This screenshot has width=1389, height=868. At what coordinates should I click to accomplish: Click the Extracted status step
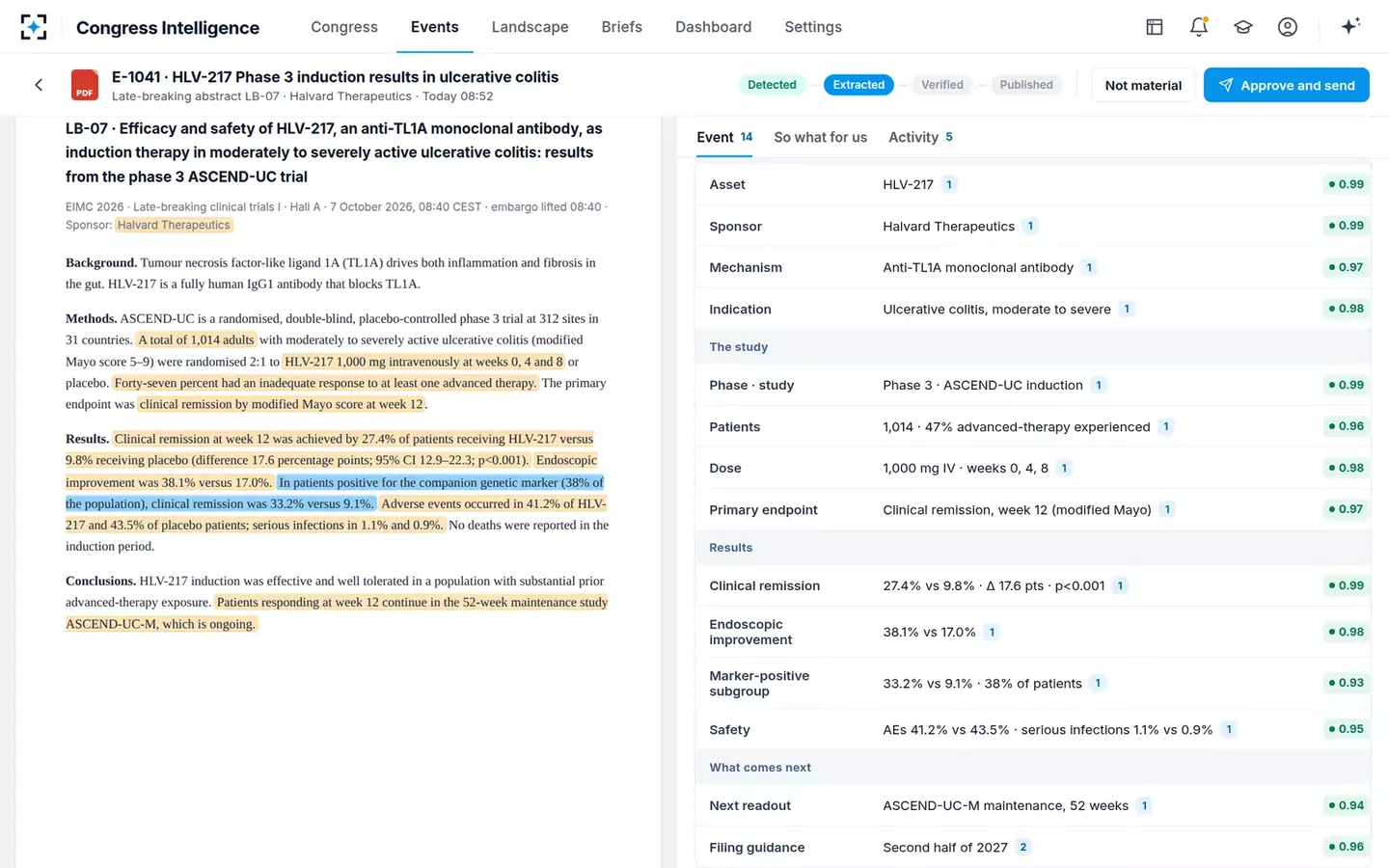click(858, 85)
